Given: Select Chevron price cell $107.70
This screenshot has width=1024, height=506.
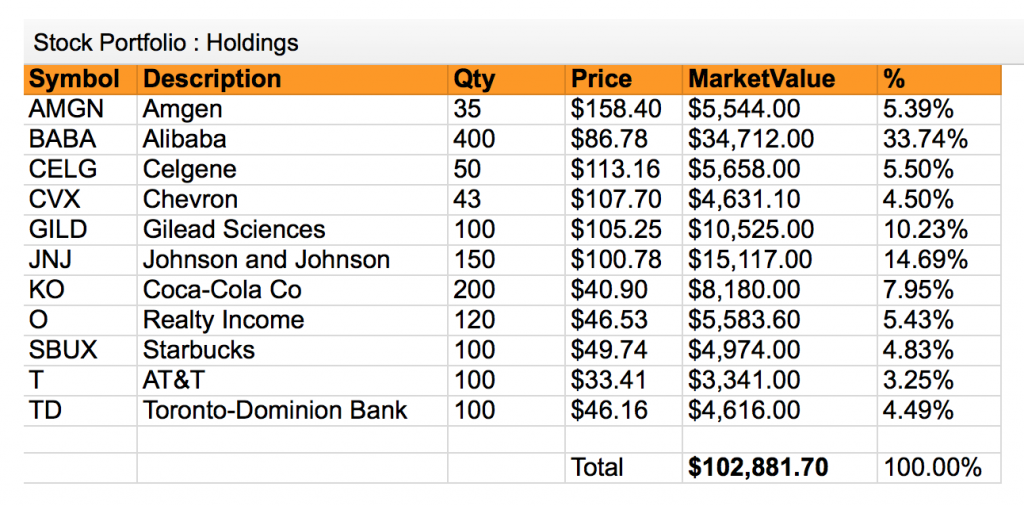Looking at the screenshot, I should pos(610,199).
